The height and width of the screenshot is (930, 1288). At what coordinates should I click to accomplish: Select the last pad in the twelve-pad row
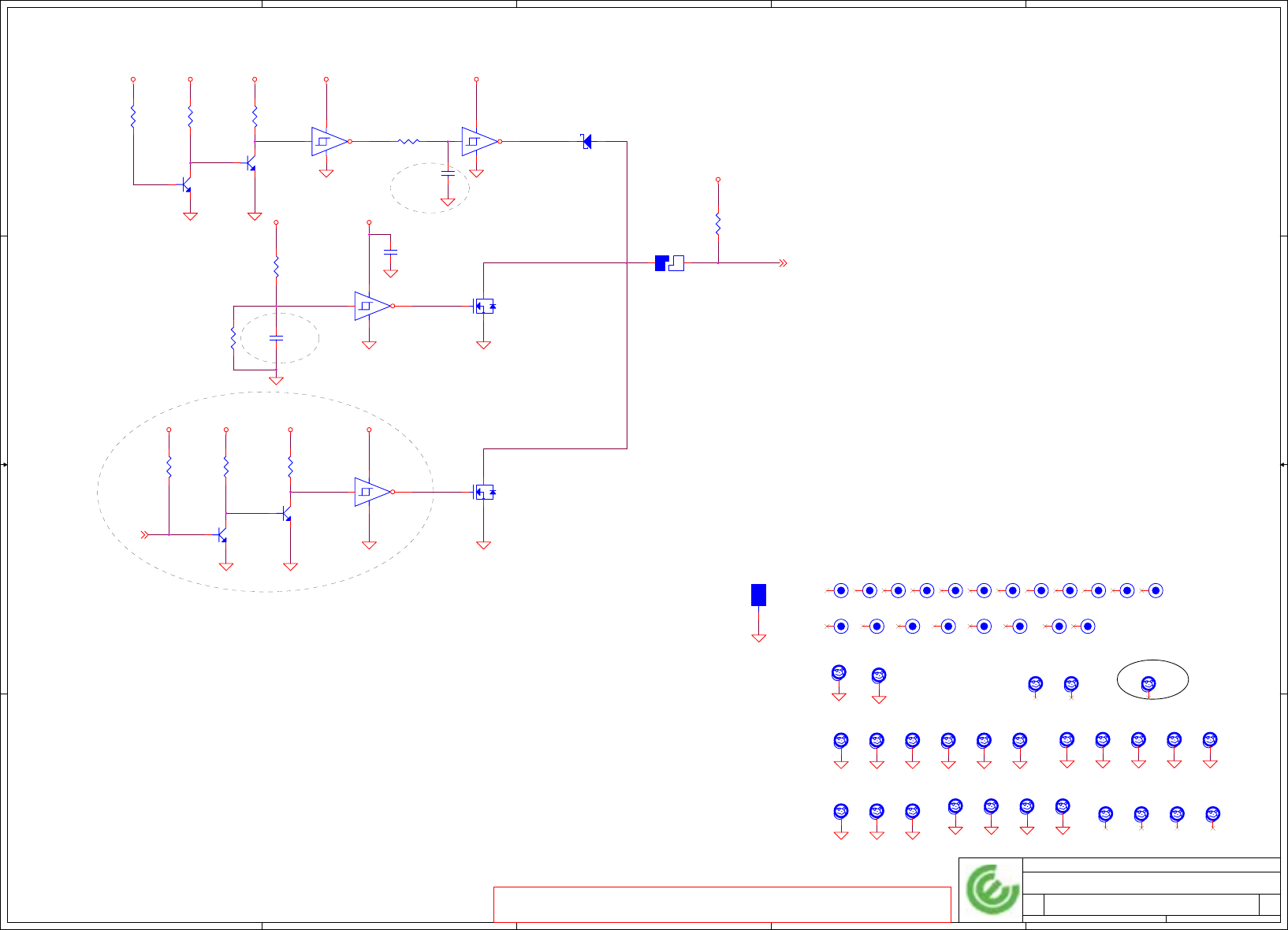pos(1156,590)
